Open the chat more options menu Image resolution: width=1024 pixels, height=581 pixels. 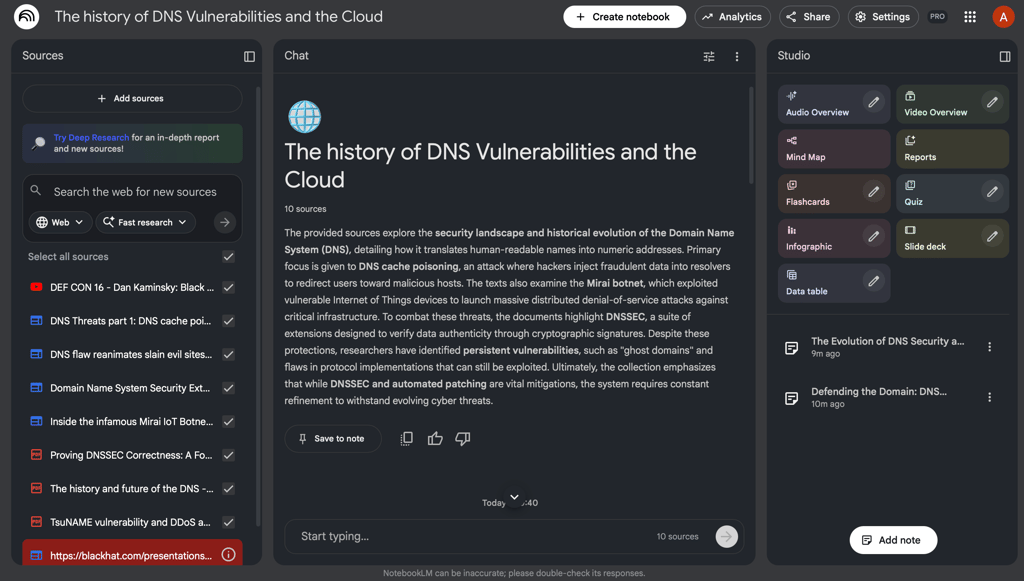click(737, 57)
